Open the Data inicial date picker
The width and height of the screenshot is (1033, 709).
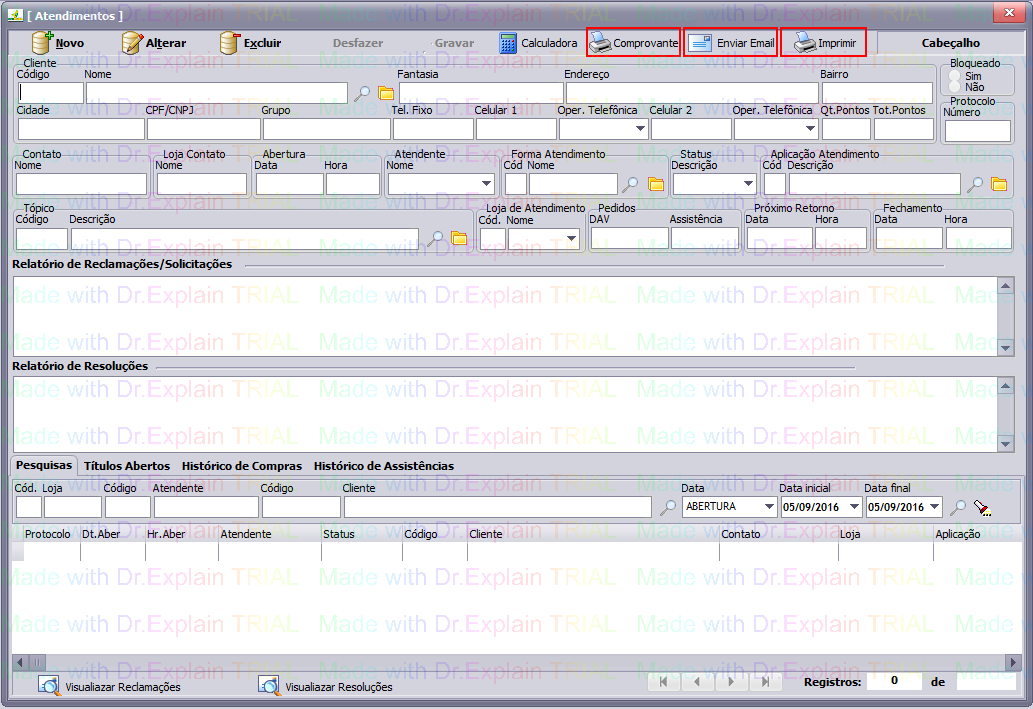coord(853,507)
